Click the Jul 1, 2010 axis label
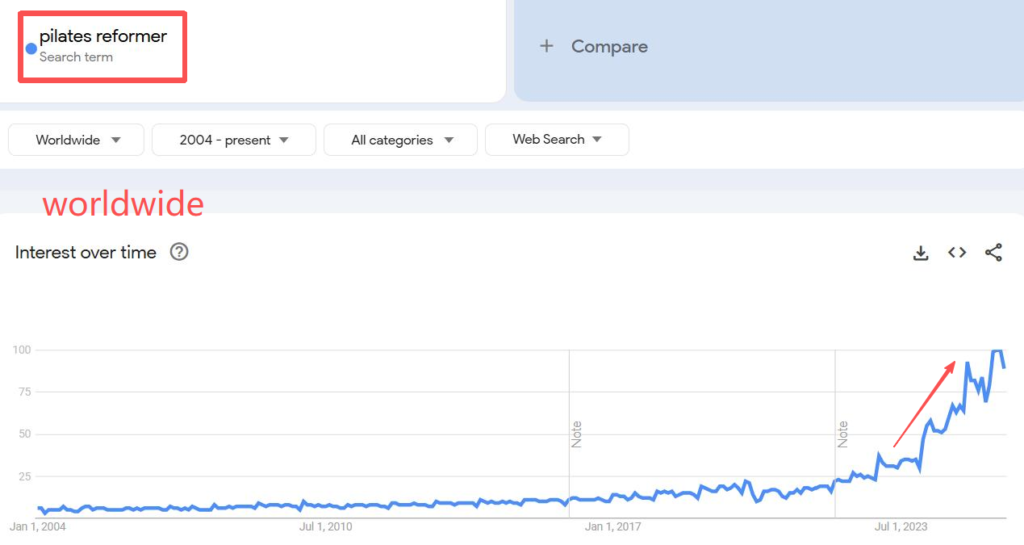 (327, 526)
